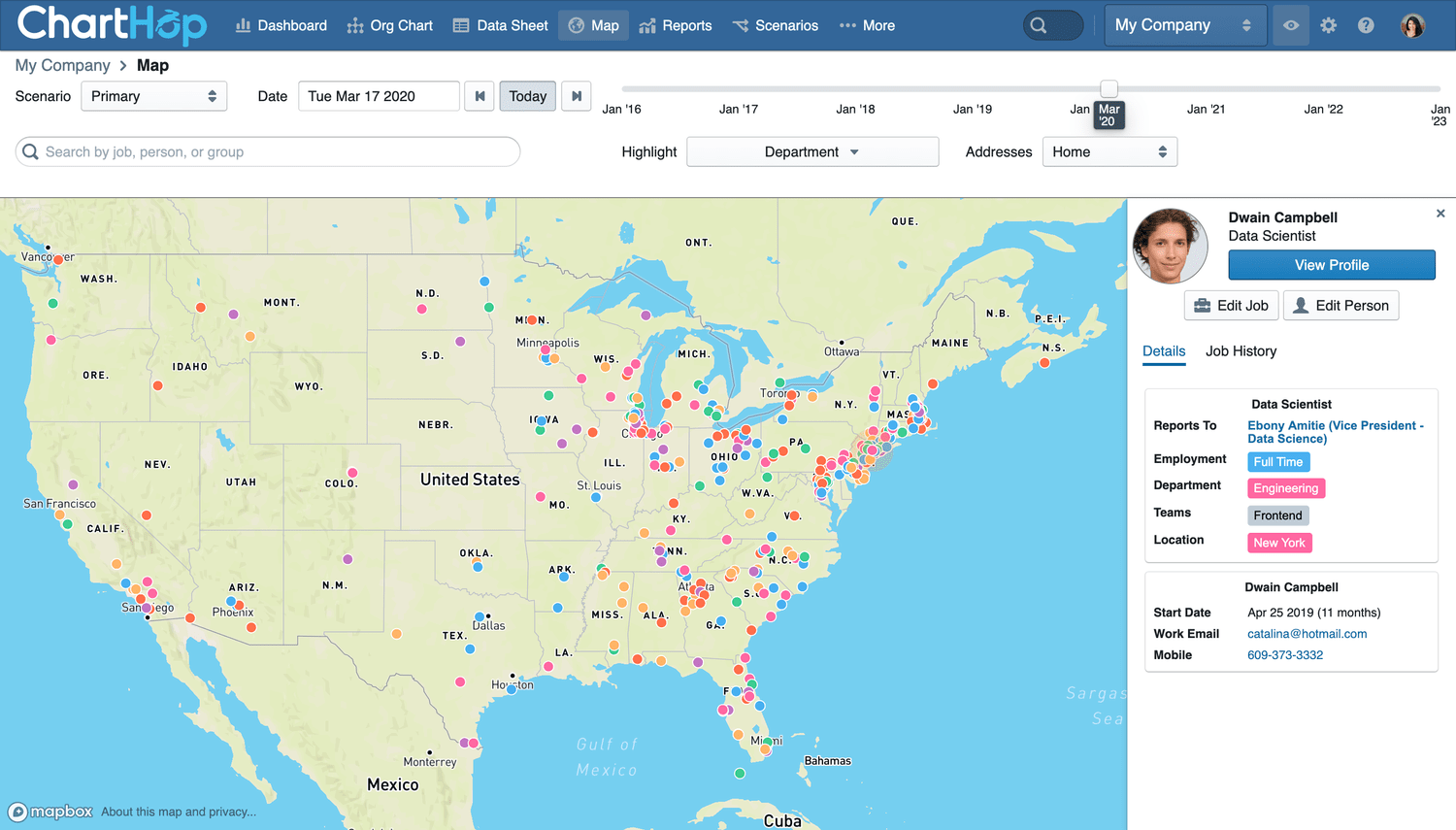The height and width of the screenshot is (830, 1456).
Task: Open the More menu in the navigation bar
Action: pos(867,25)
